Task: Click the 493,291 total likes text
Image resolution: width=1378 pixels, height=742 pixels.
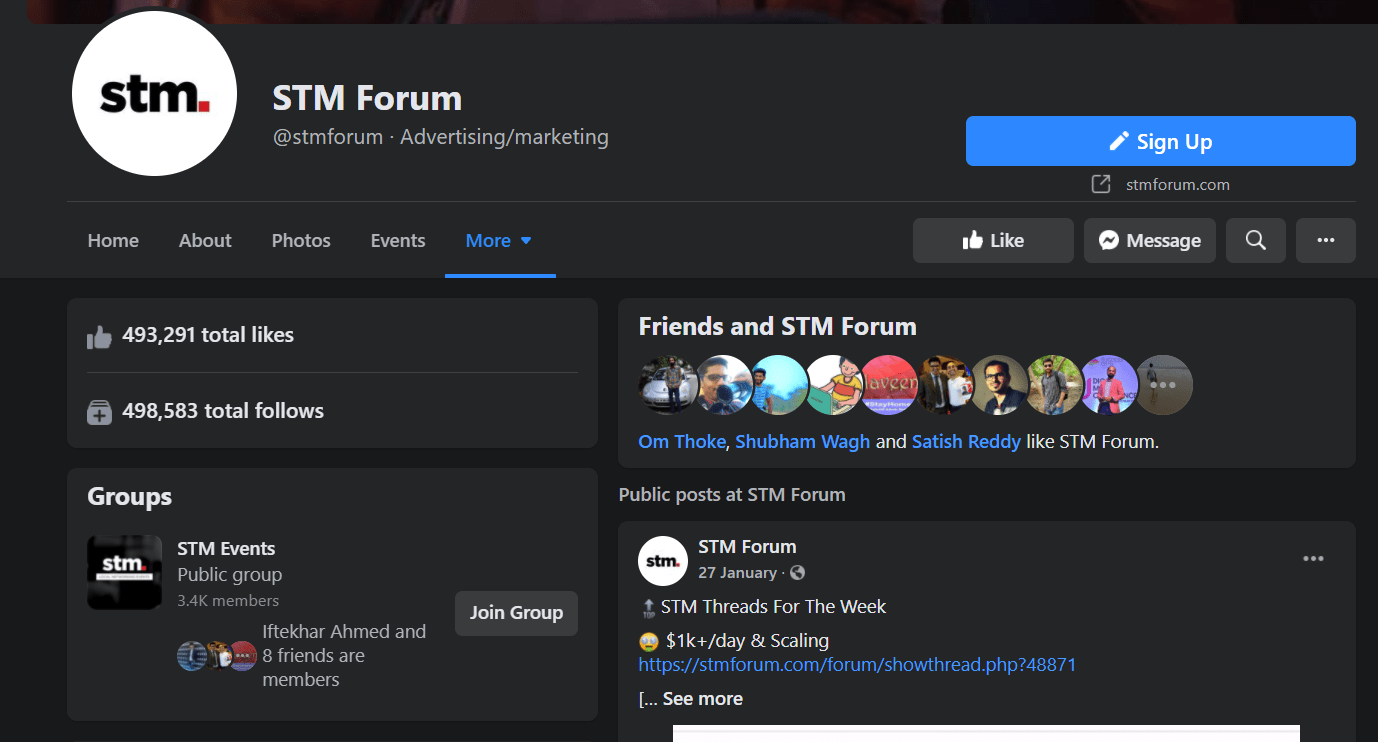Action: pyautogui.click(x=208, y=335)
